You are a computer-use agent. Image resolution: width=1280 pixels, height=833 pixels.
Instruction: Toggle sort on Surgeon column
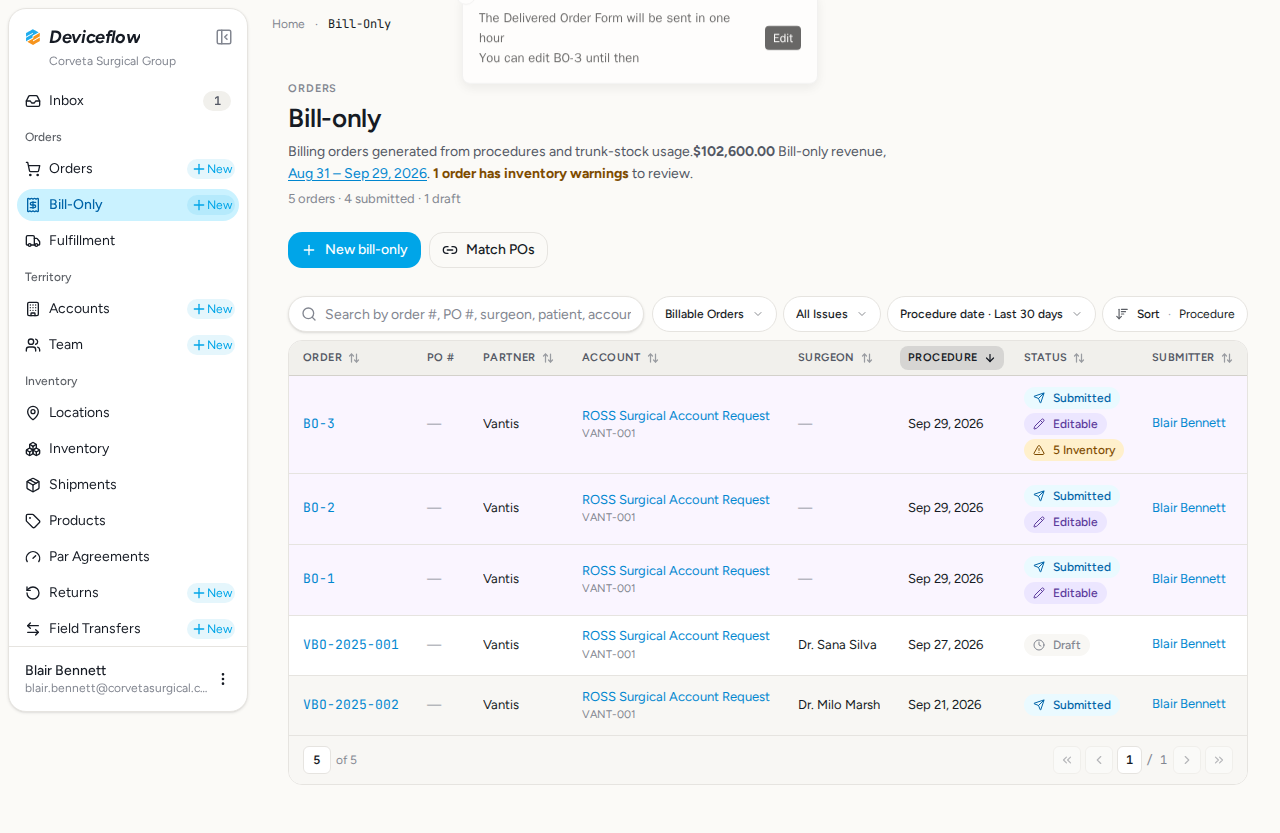click(867, 358)
